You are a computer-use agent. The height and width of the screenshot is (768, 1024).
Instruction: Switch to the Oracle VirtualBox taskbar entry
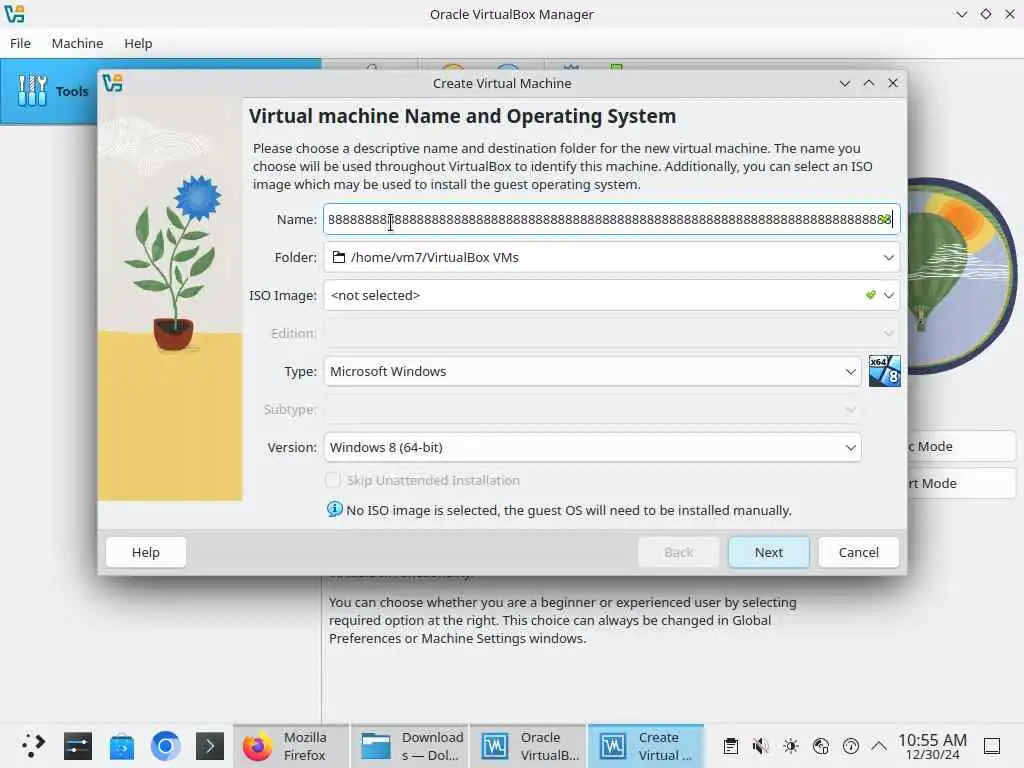pyautogui.click(x=528, y=746)
